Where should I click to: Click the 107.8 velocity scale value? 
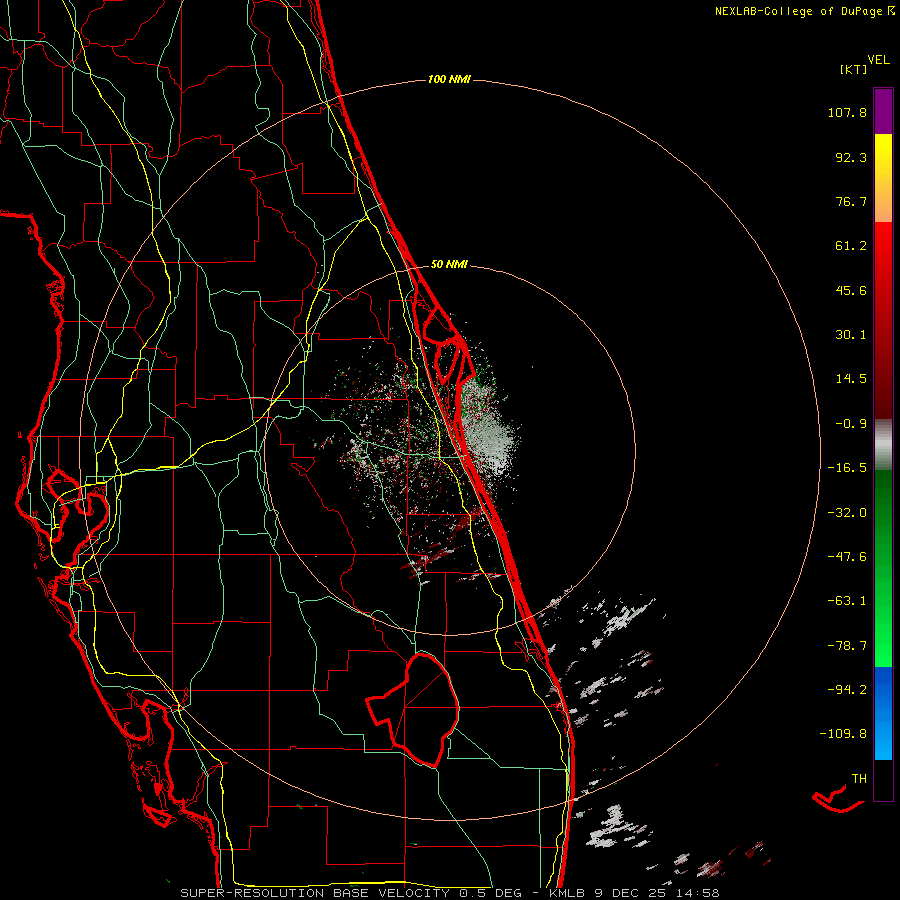[847, 112]
